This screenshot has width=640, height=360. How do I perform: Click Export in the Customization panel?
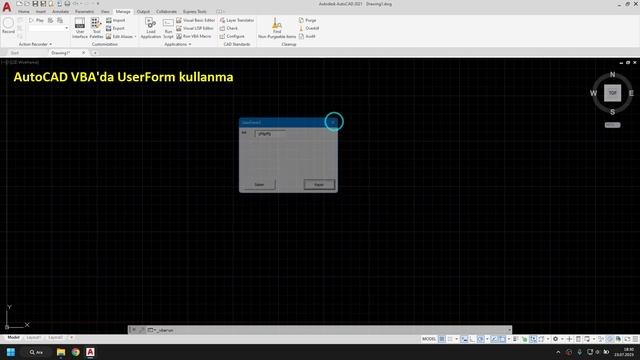(115, 28)
